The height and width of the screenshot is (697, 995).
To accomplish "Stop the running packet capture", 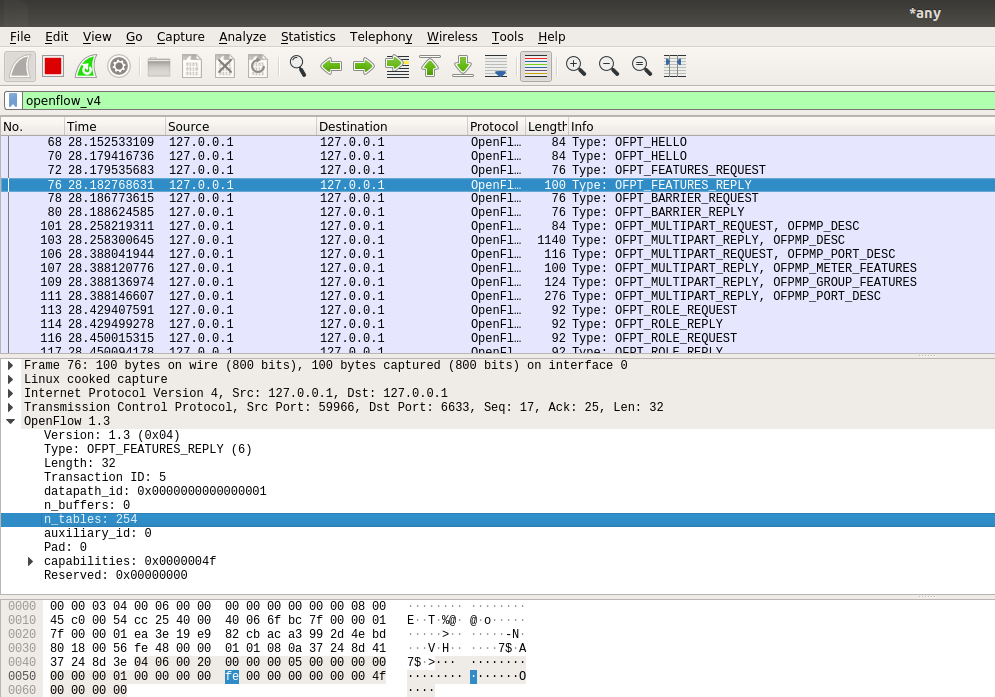I will coord(53,66).
